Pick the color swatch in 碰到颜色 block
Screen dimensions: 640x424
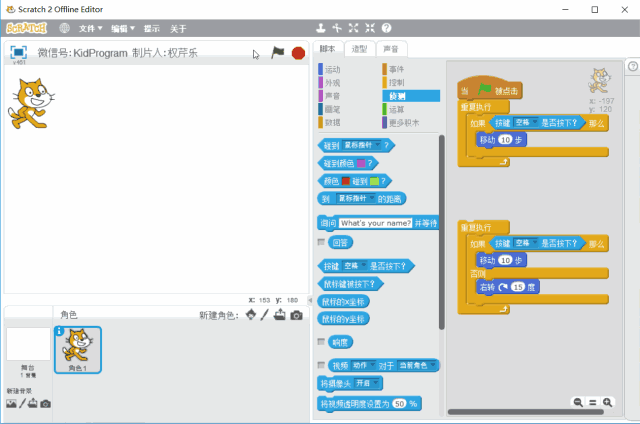360,163
